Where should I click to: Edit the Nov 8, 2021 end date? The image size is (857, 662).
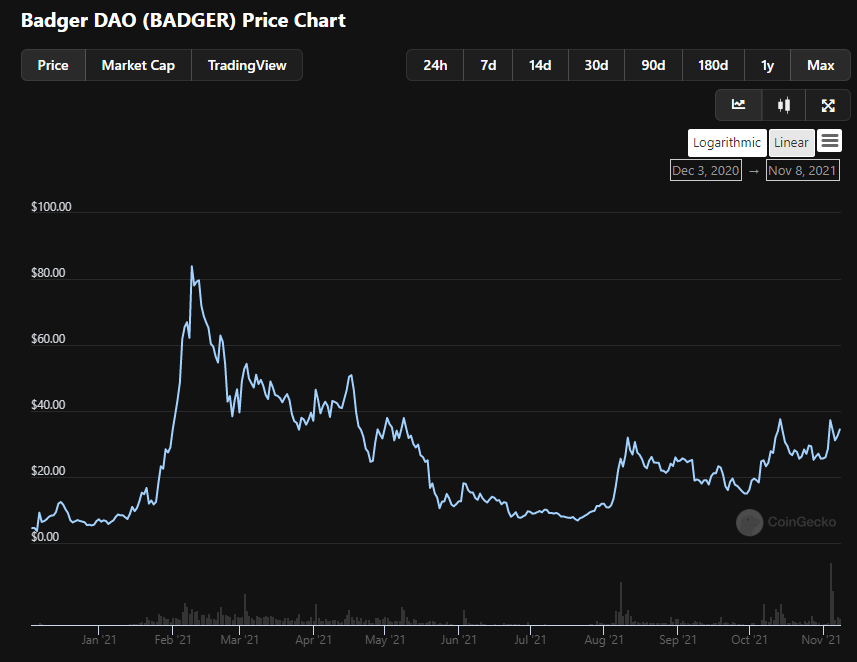click(x=802, y=171)
